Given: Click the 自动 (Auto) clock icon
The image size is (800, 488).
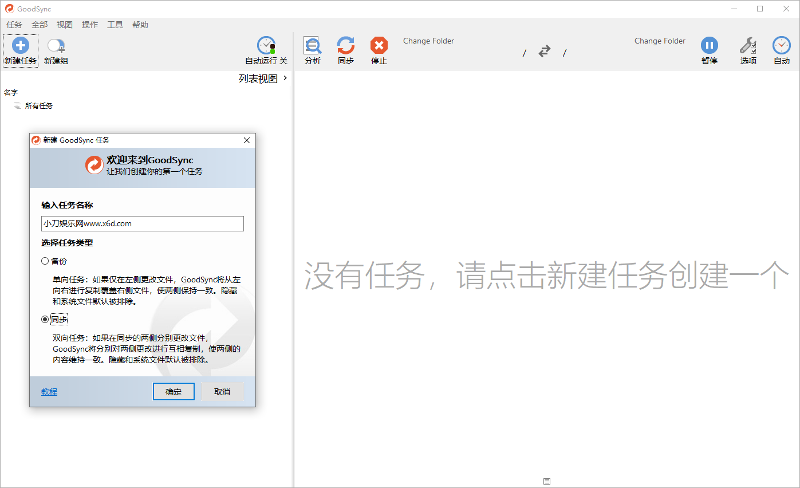Looking at the screenshot, I should click(781, 46).
